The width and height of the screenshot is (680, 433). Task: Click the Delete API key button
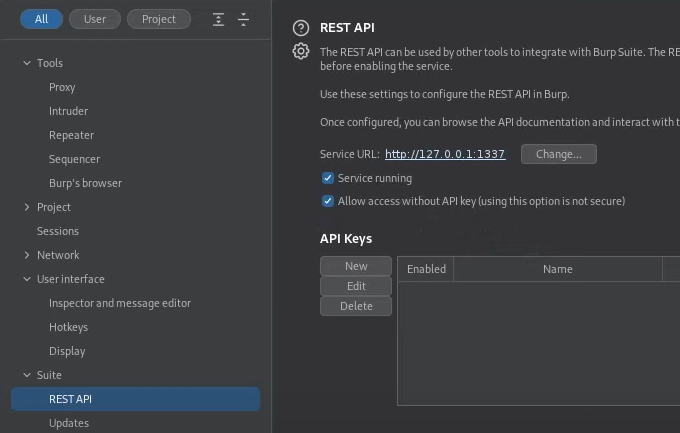click(x=356, y=306)
